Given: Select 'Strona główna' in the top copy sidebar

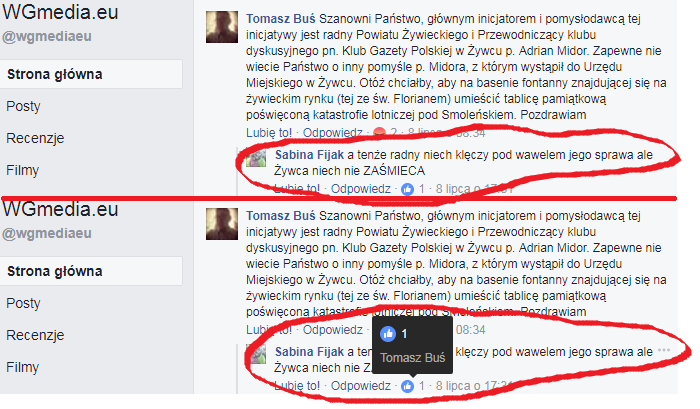Looking at the screenshot, I should pyautogui.click(x=91, y=74).
